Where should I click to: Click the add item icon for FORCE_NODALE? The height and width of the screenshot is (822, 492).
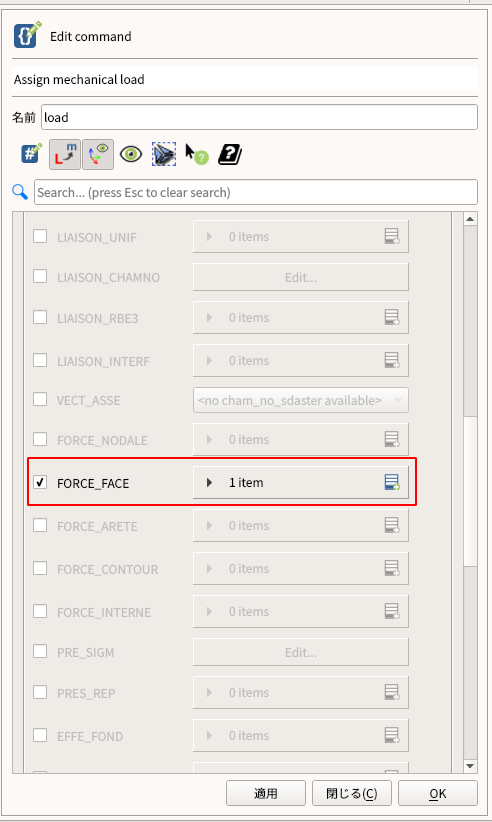coord(392,439)
